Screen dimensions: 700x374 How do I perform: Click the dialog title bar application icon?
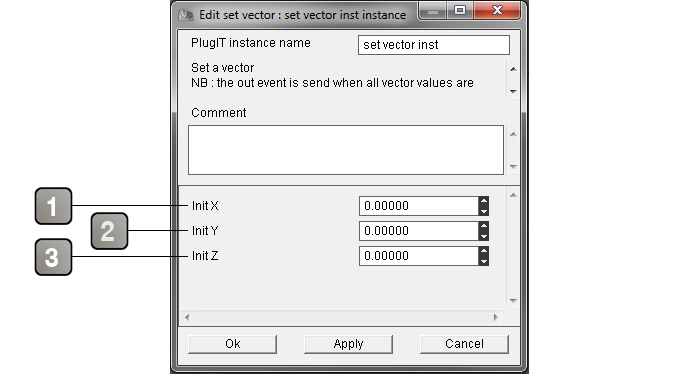pyautogui.click(x=186, y=15)
